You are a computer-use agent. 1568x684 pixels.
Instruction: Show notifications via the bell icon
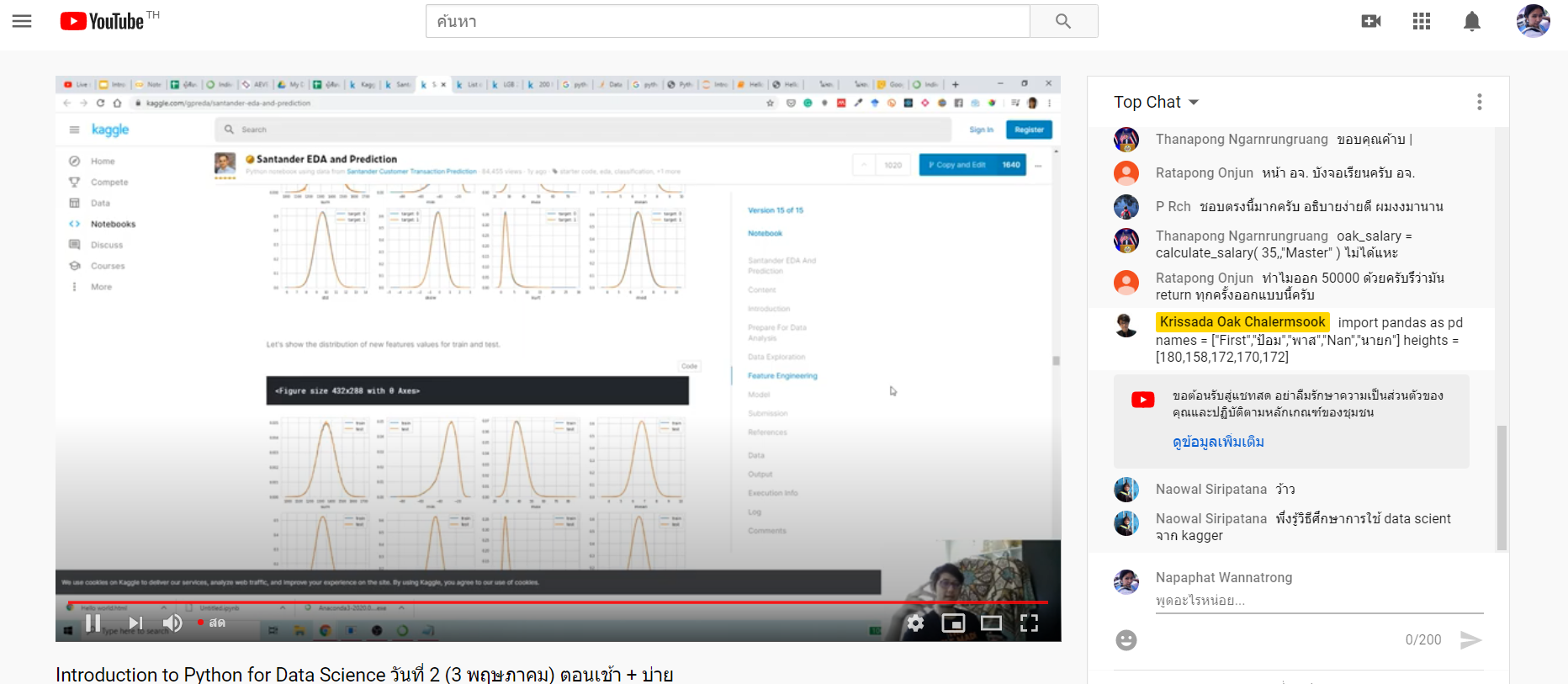click(x=1472, y=21)
